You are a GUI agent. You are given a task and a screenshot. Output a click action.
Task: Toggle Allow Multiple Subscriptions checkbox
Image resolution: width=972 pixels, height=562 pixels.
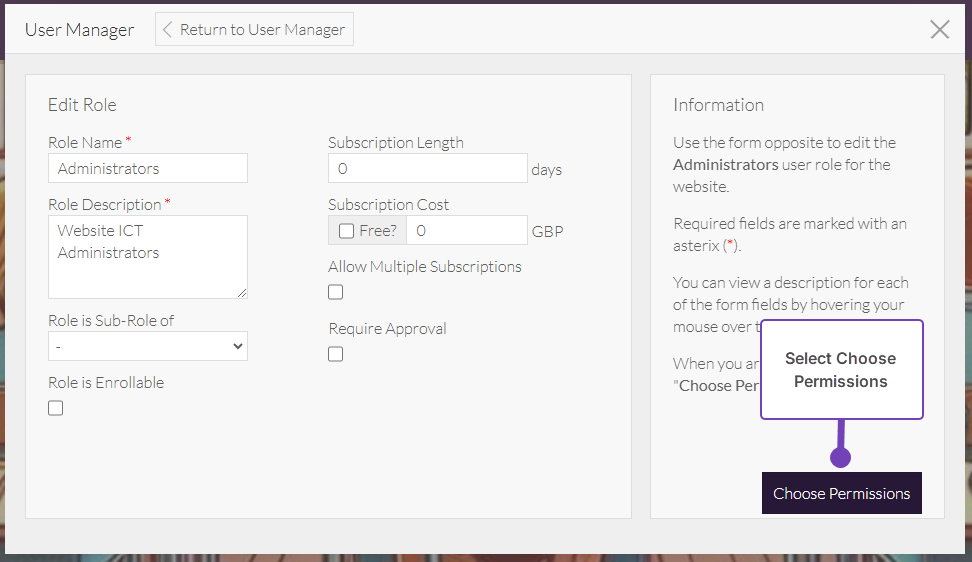336,292
